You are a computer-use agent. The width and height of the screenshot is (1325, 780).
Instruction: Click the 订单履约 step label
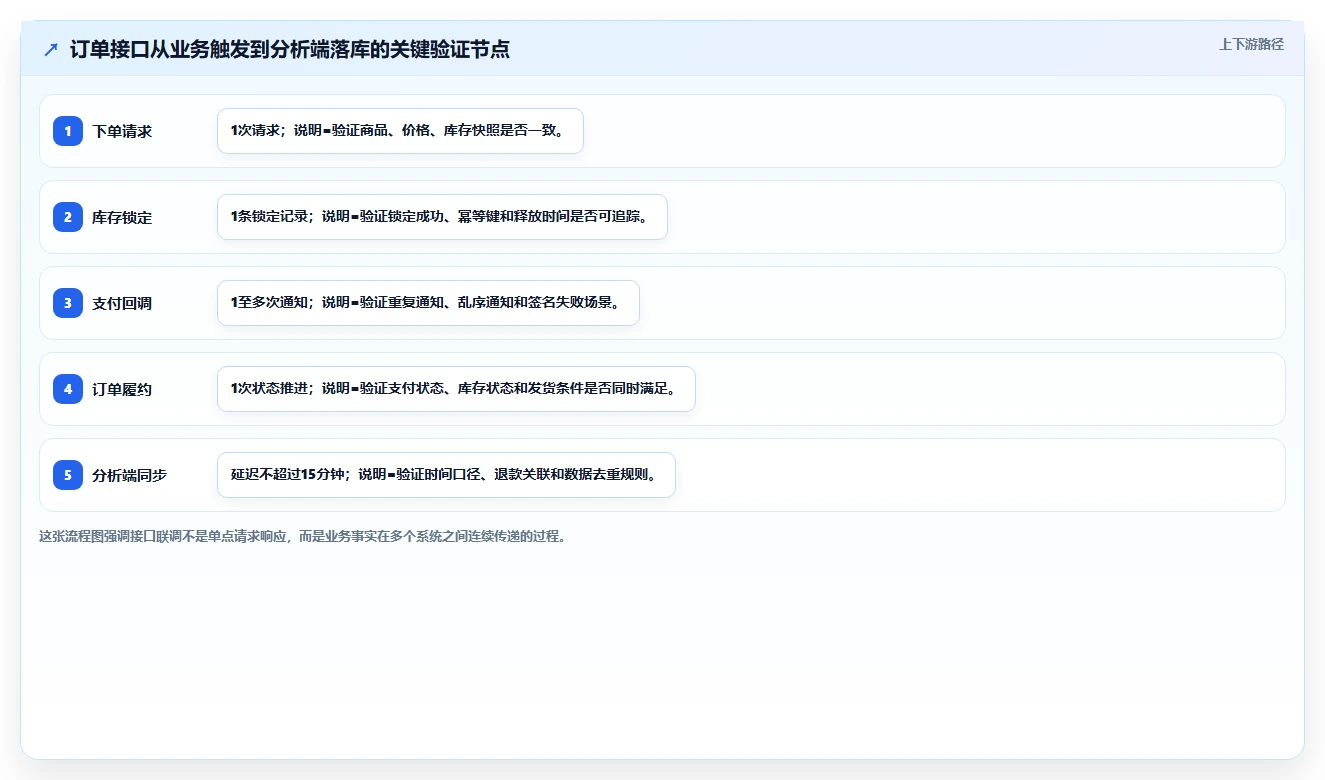122,389
